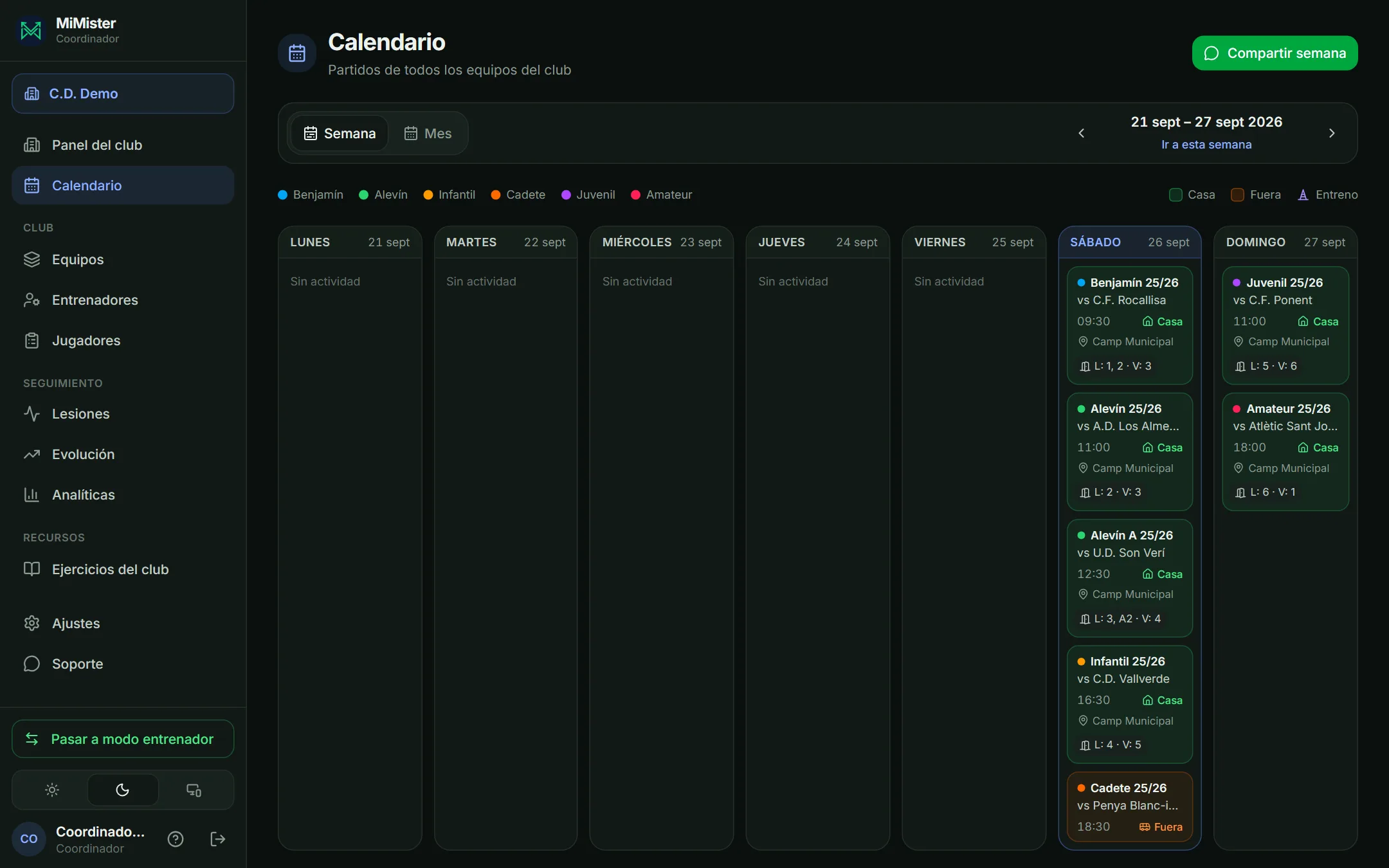Select system theme monitor icon

(x=194, y=790)
